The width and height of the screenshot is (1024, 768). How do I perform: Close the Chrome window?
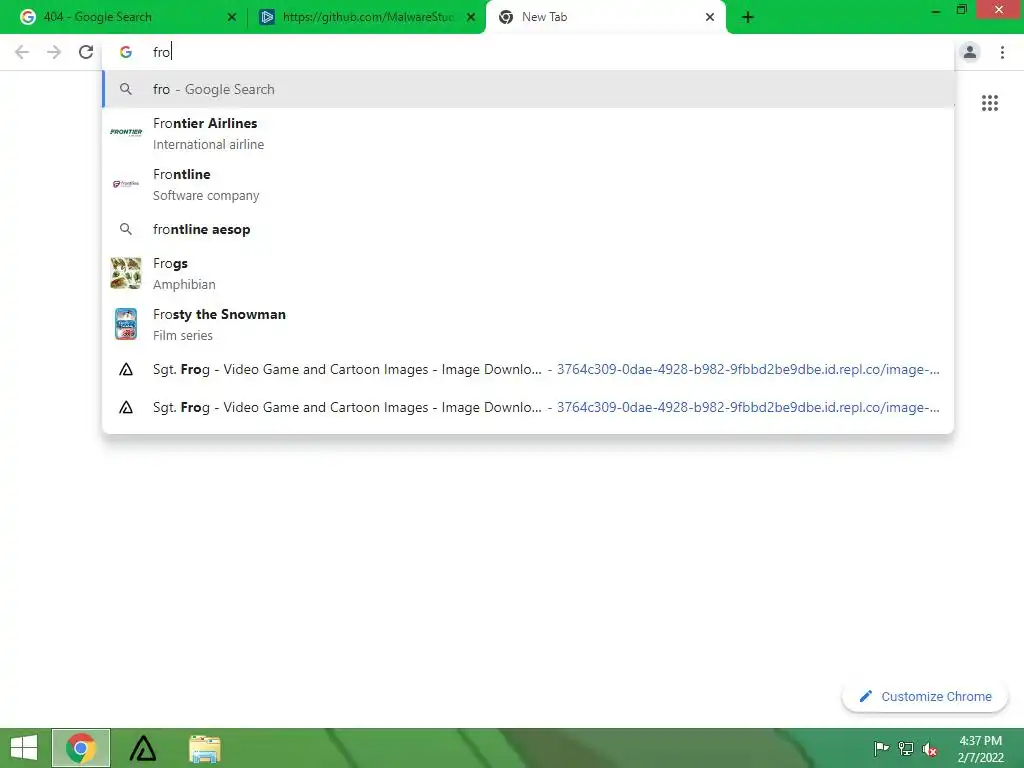(x=999, y=9)
